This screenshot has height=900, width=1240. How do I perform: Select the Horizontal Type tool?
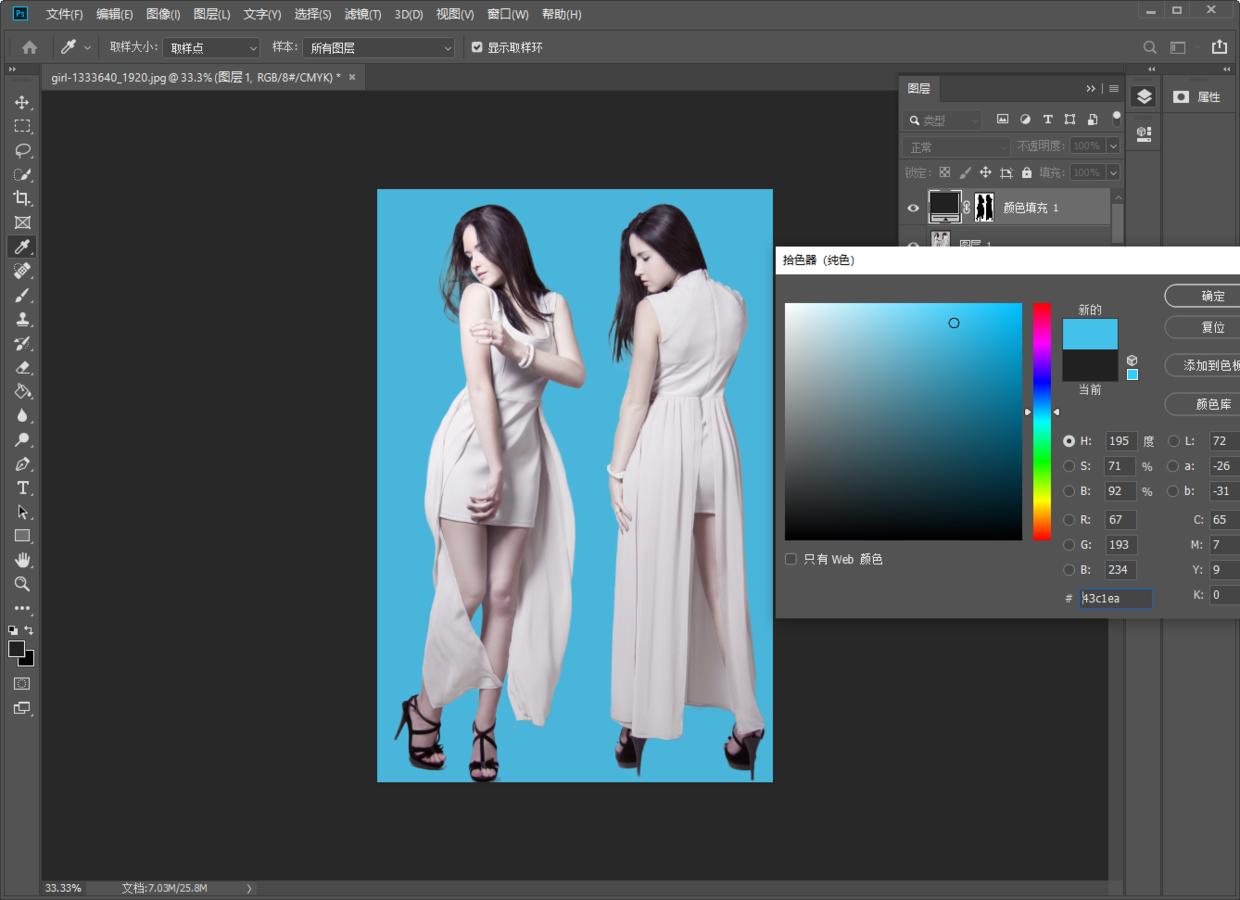22,488
